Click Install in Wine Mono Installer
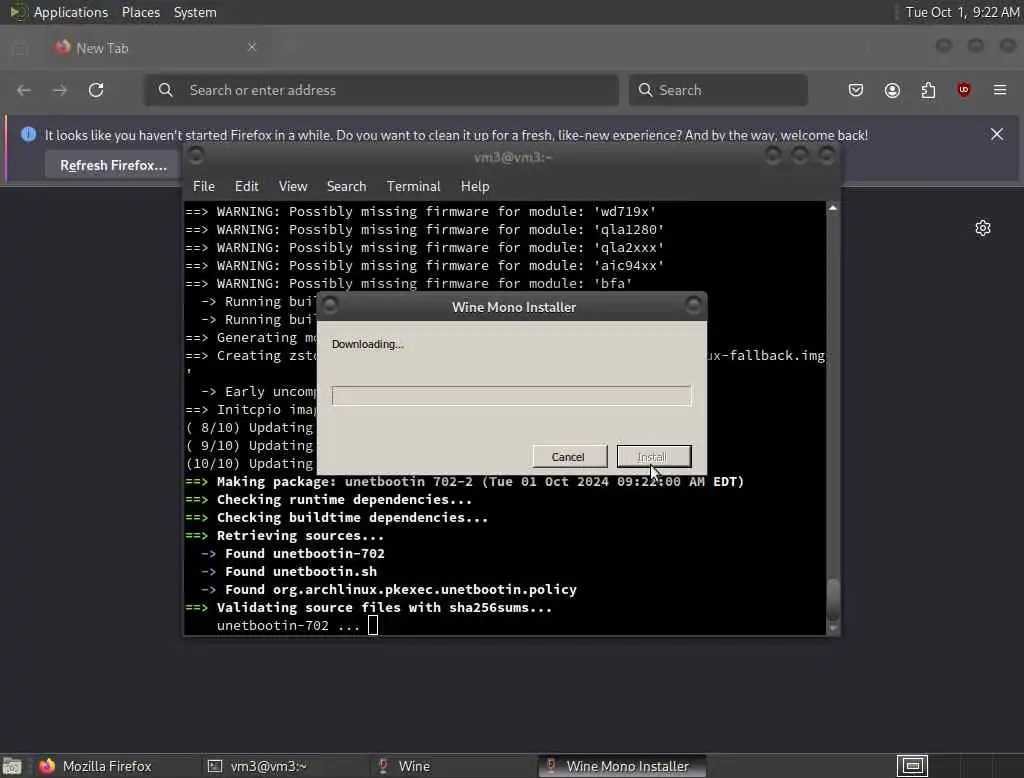 click(654, 457)
